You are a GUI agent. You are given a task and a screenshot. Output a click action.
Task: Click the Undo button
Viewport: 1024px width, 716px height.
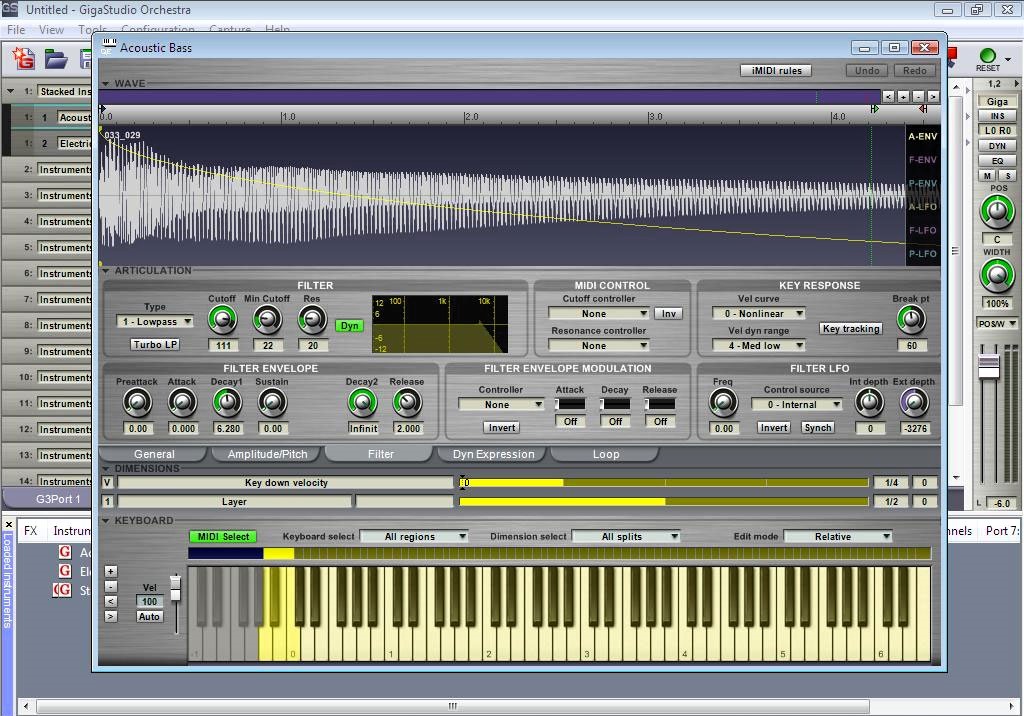point(867,71)
